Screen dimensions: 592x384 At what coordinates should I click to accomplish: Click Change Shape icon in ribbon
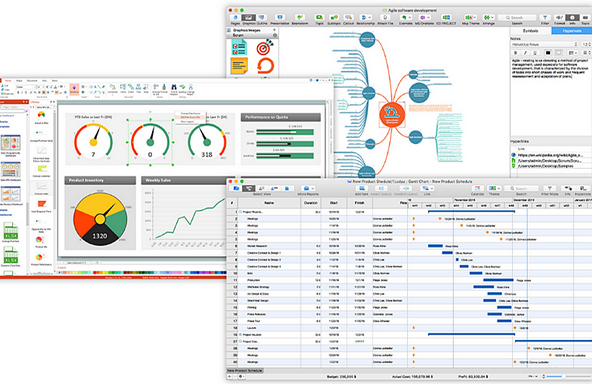coord(191,89)
